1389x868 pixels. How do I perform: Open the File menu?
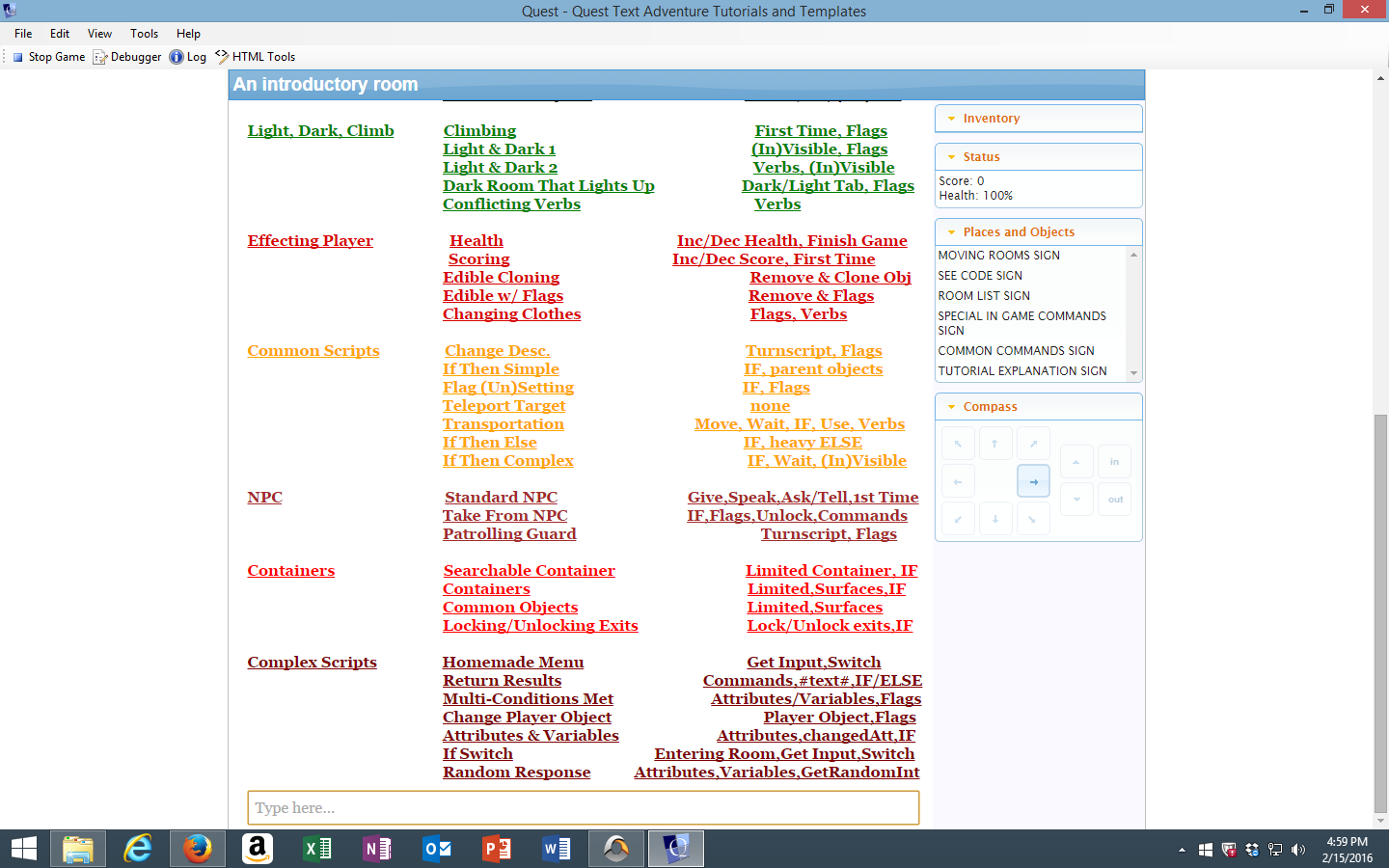[x=23, y=34]
